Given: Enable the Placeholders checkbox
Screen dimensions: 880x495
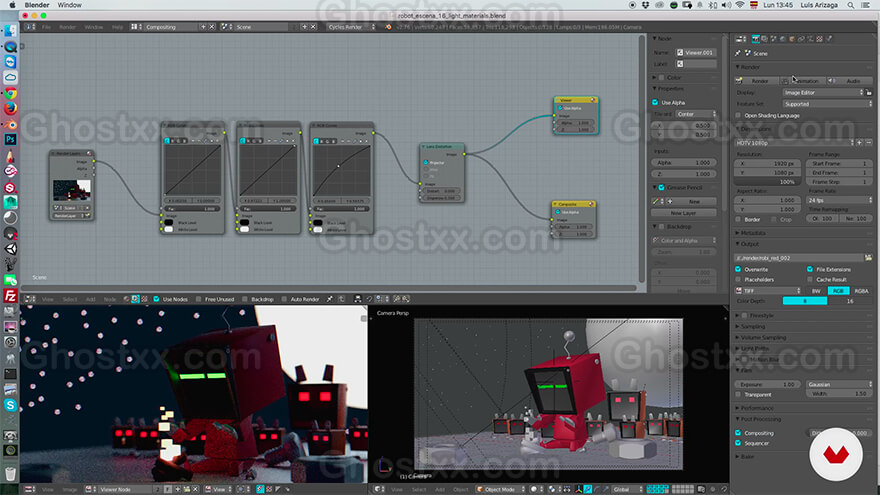Looking at the screenshot, I should [x=739, y=279].
